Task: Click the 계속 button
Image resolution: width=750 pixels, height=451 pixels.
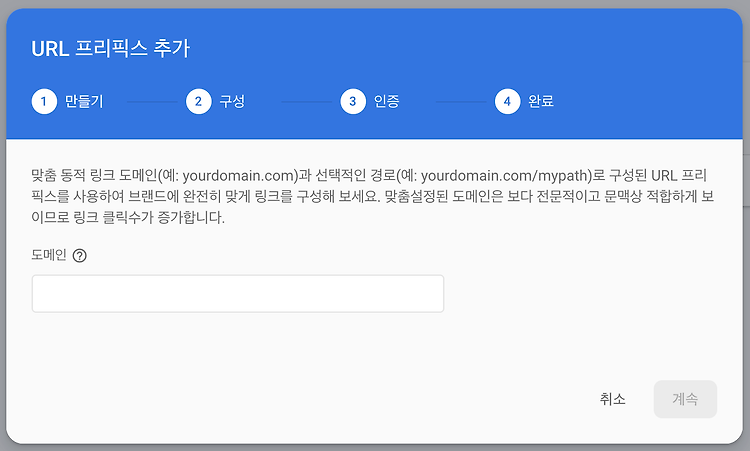Action: (x=685, y=399)
